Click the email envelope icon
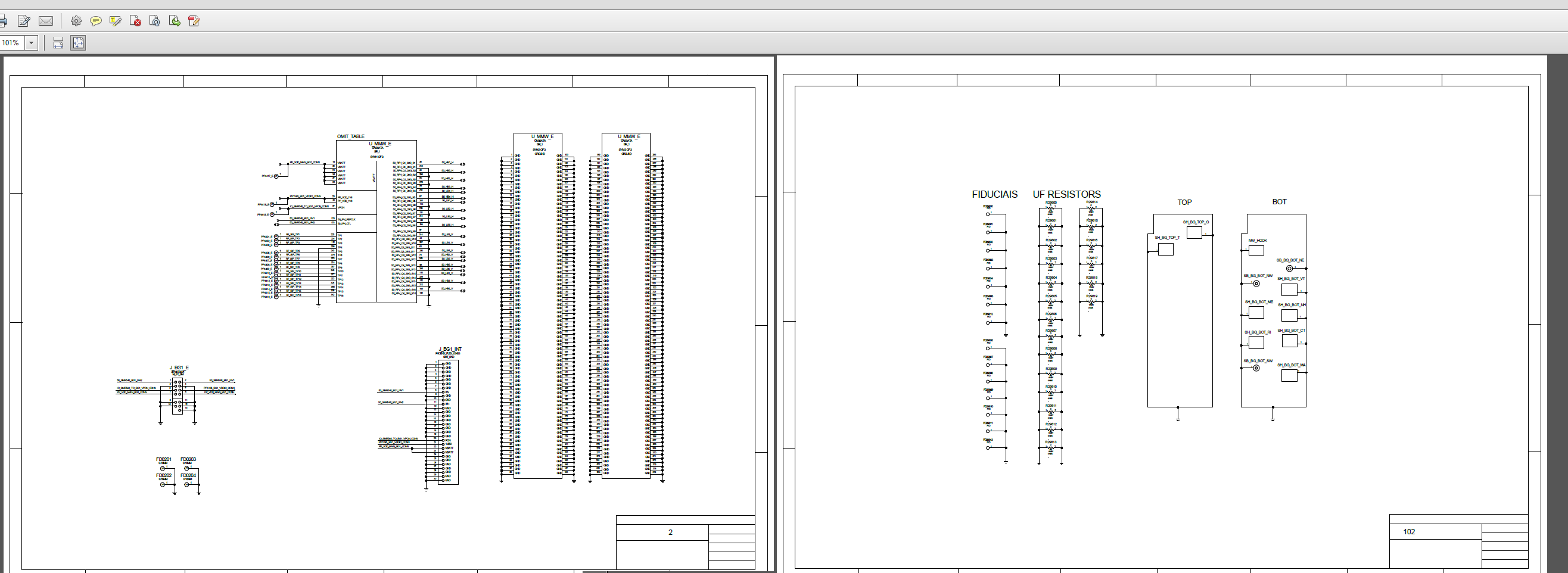The image size is (1568, 573). [46, 21]
